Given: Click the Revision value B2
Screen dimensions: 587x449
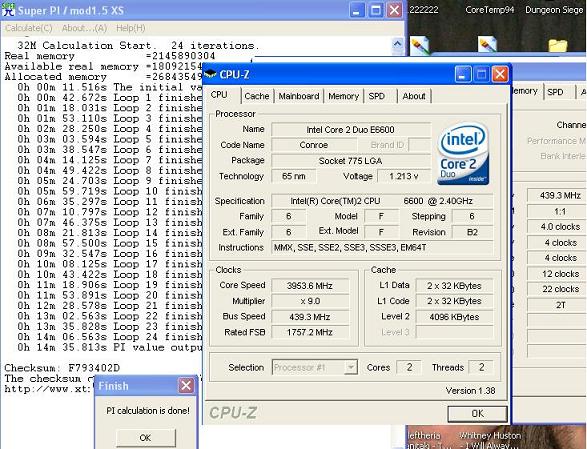Looking at the screenshot, I should coord(472,232).
